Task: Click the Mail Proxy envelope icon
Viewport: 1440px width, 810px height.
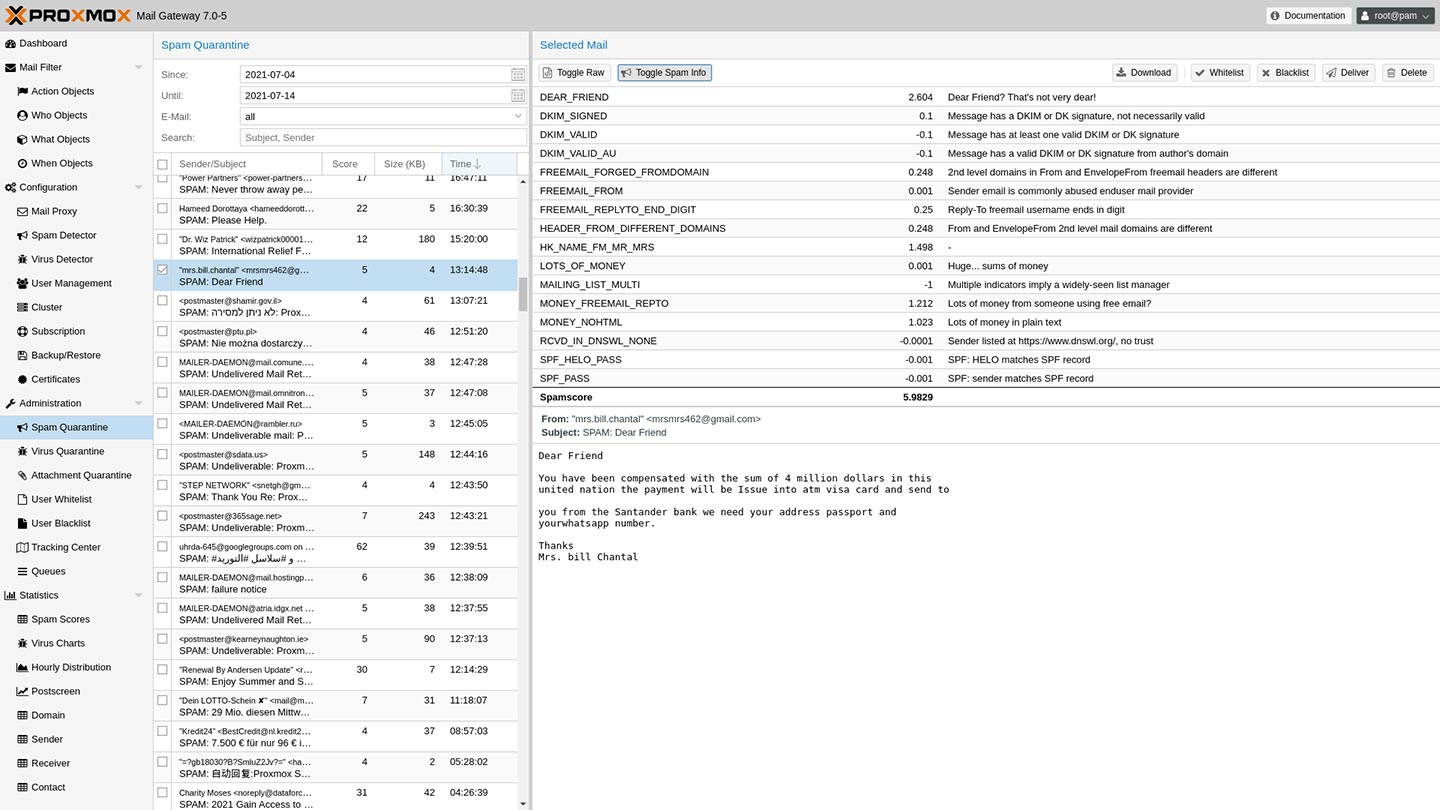Action: [x=22, y=211]
